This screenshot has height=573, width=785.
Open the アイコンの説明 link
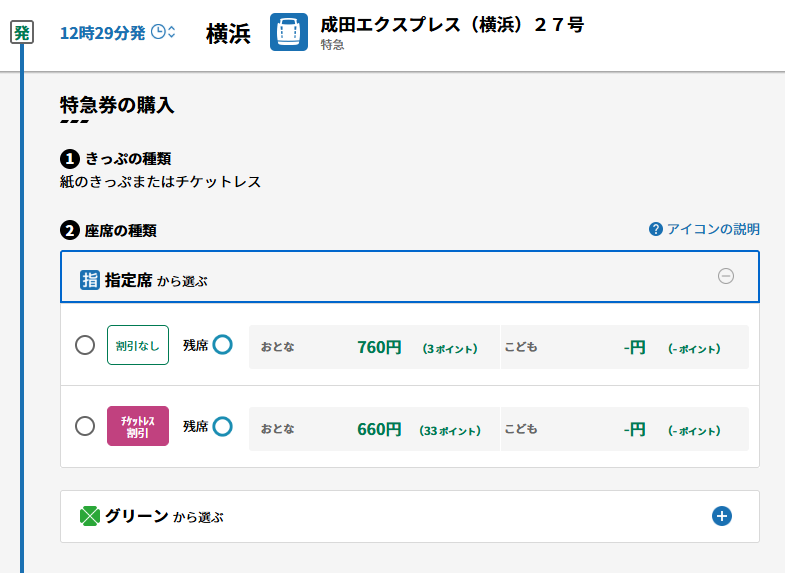(704, 229)
